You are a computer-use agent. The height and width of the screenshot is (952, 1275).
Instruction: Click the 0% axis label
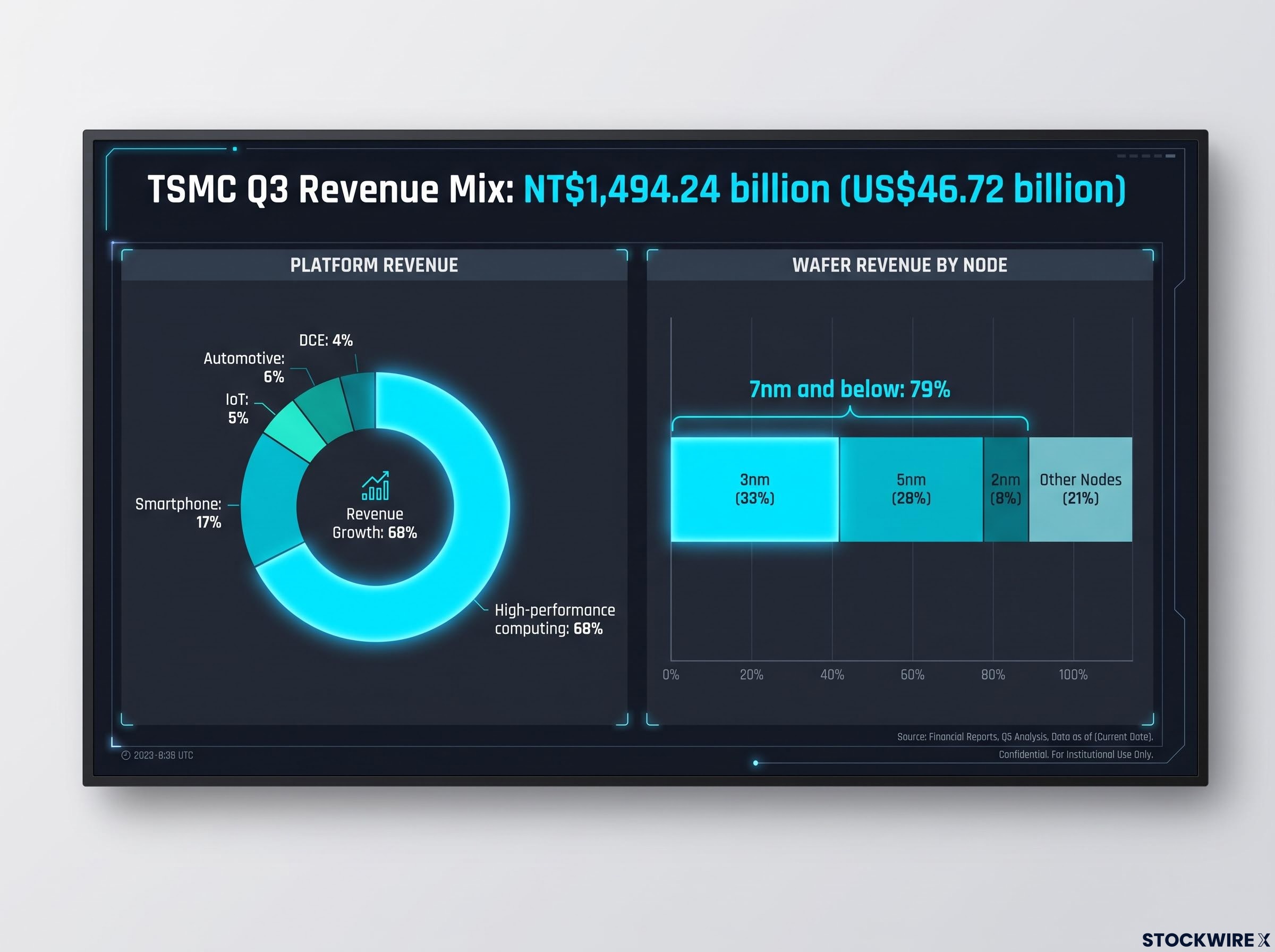[x=670, y=675]
